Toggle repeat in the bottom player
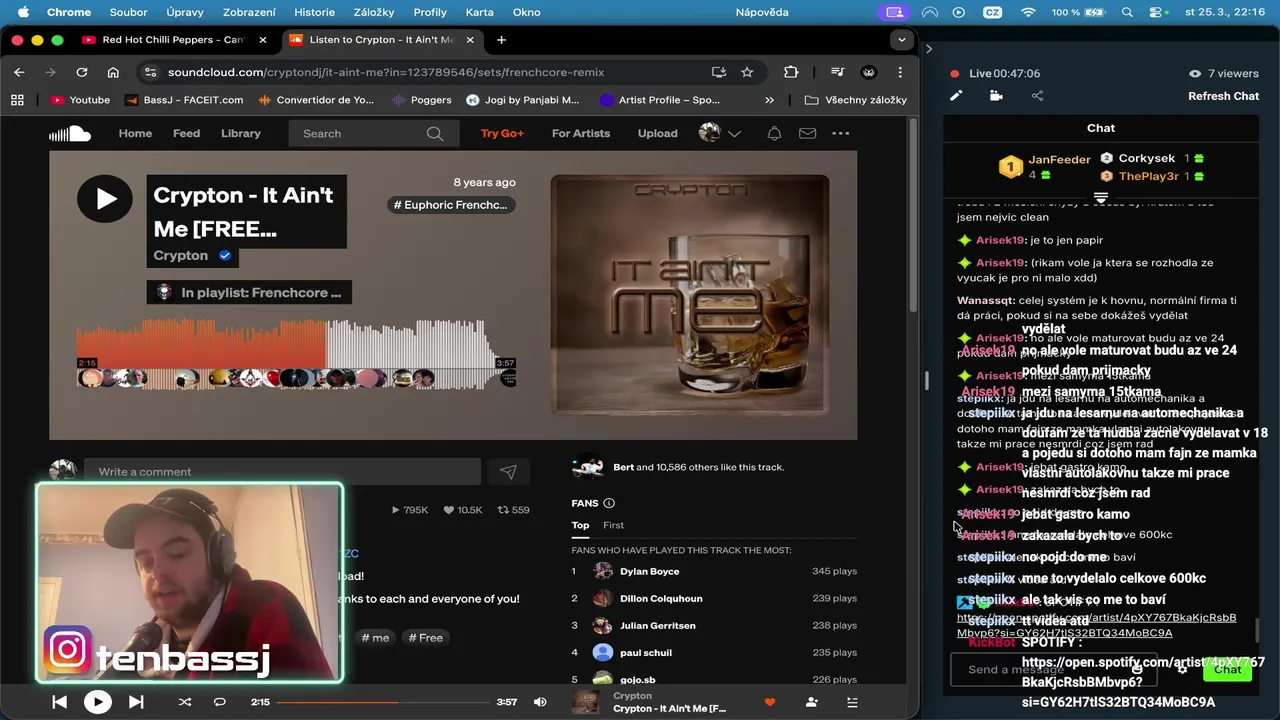 [220, 702]
